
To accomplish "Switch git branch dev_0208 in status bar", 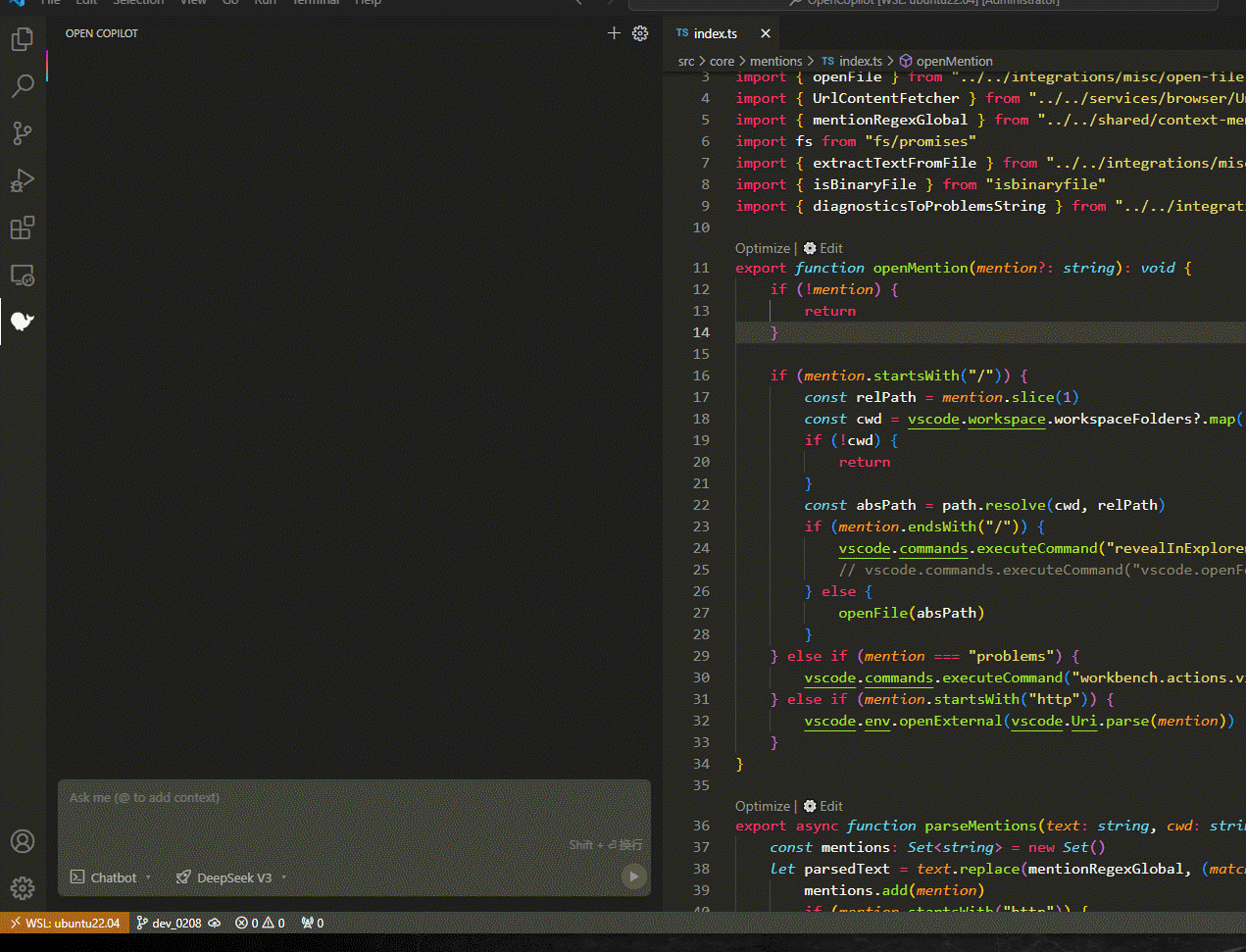I will click(169, 923).
